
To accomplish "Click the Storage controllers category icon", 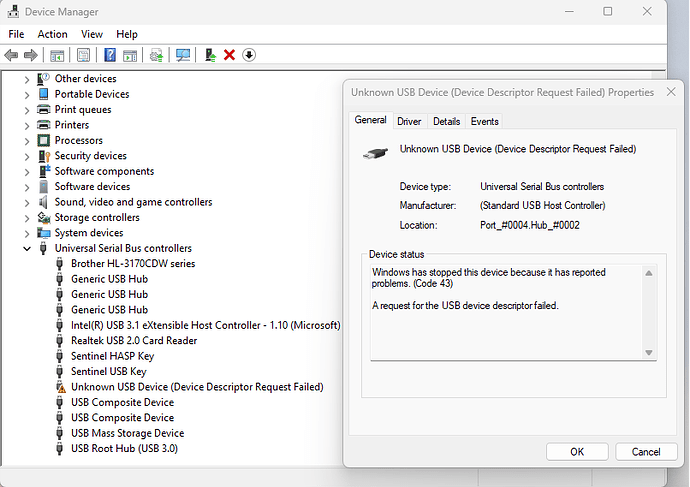I will tap(44, 217).
